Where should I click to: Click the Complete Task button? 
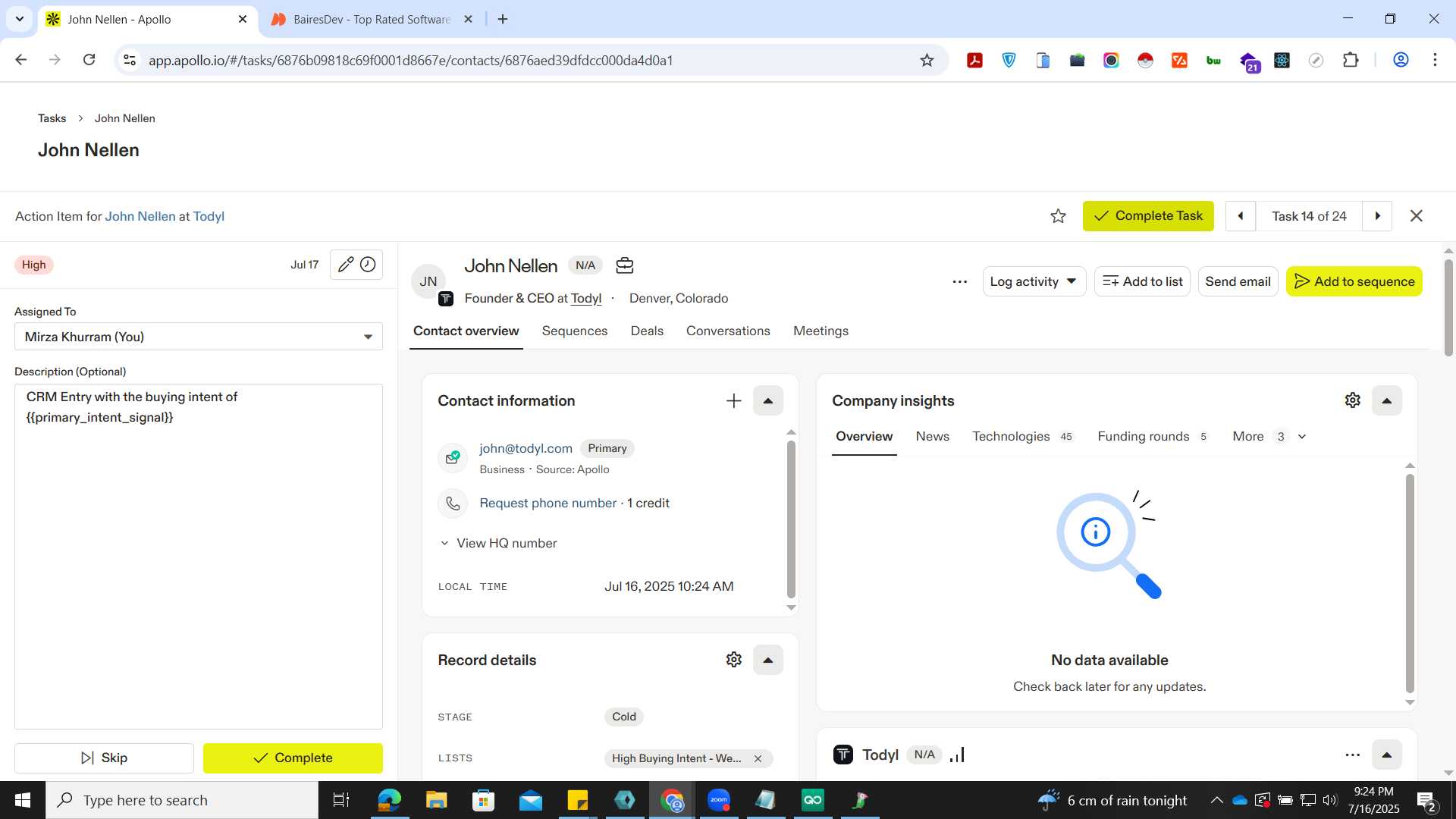pyautogui.click(x=1148, y=216)
